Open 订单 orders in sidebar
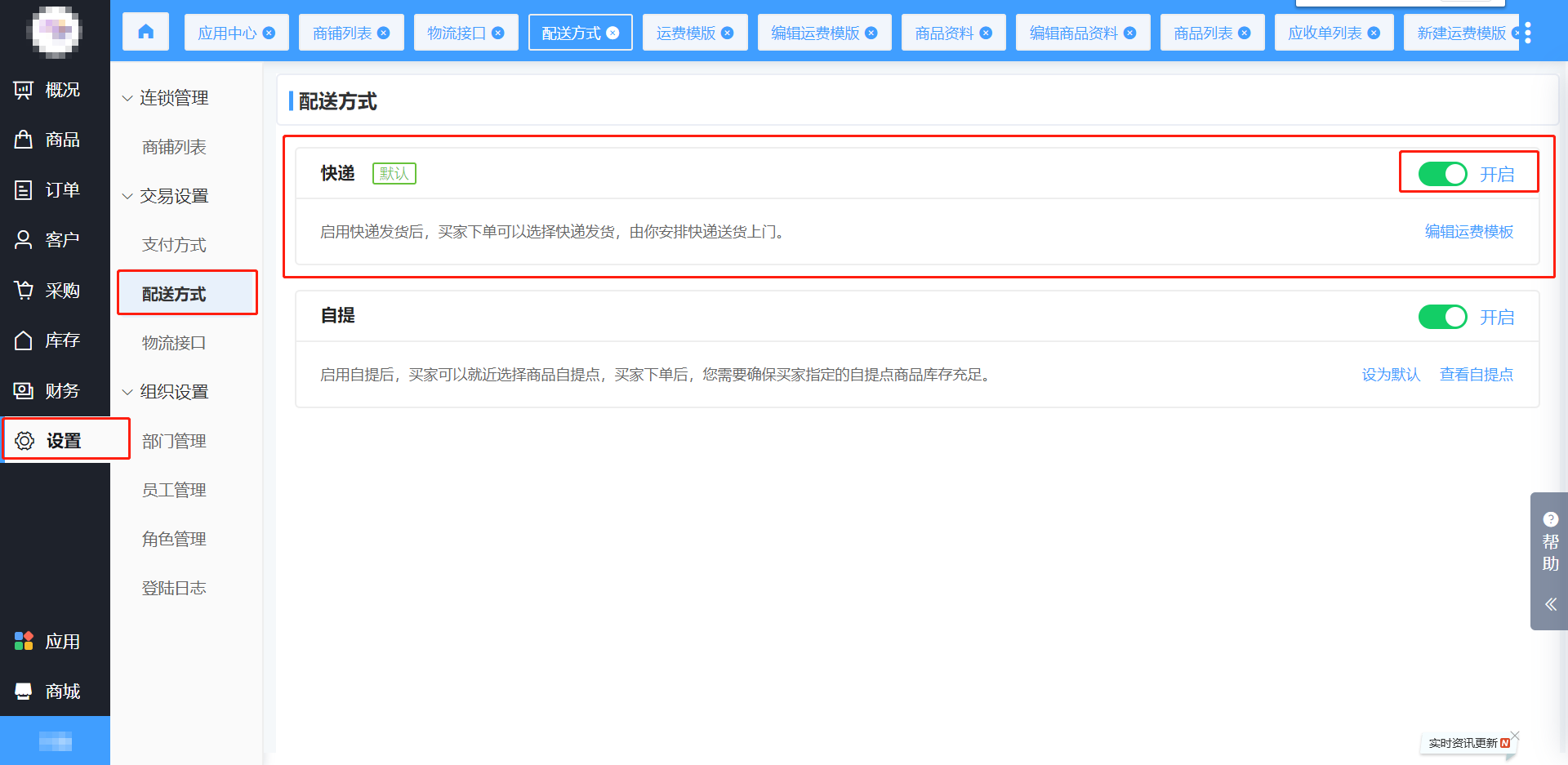 coord(47,190)
